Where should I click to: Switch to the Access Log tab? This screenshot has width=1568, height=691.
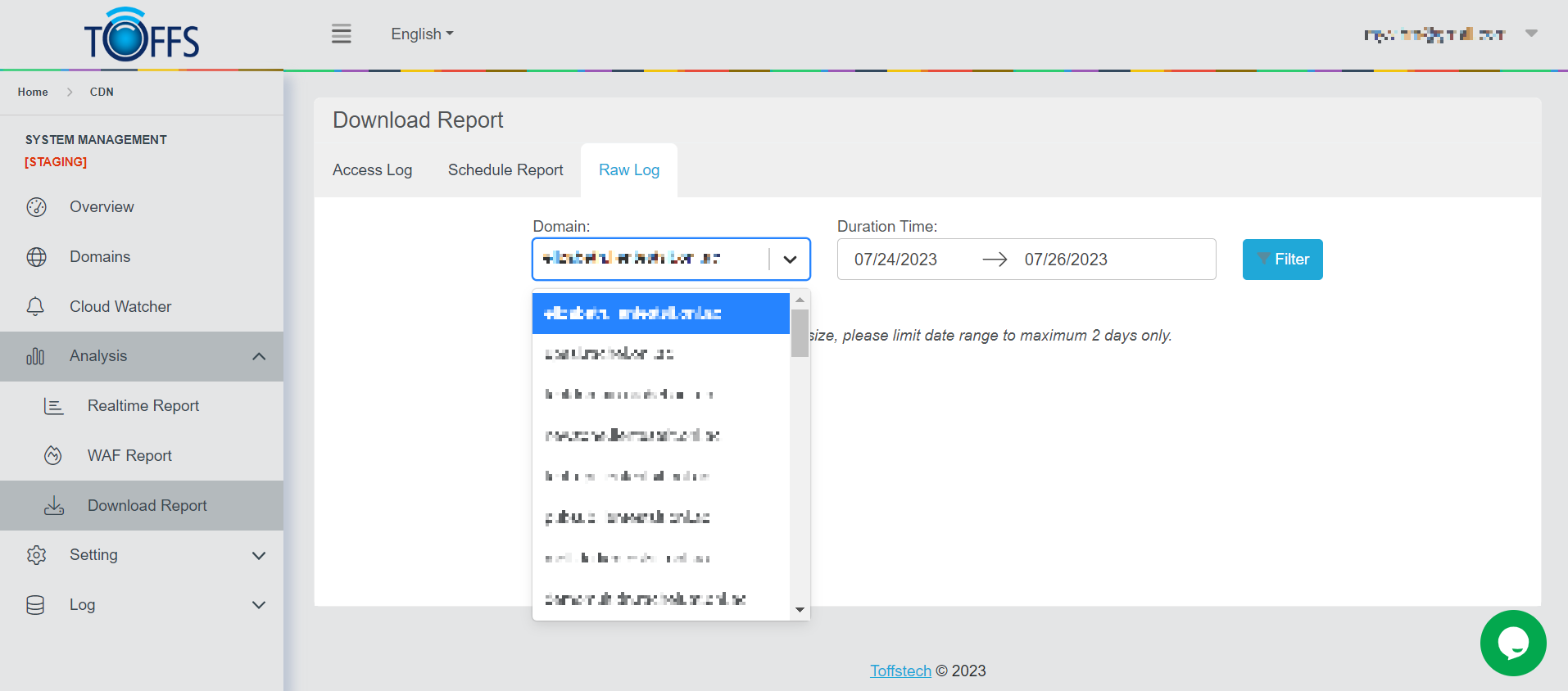[372, 170]
